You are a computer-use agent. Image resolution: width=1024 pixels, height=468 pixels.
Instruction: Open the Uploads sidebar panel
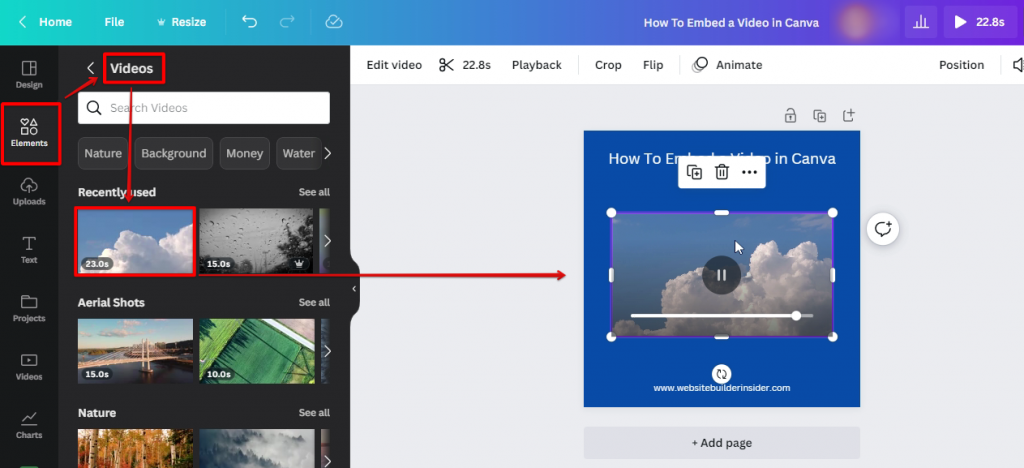pos(29,191)
